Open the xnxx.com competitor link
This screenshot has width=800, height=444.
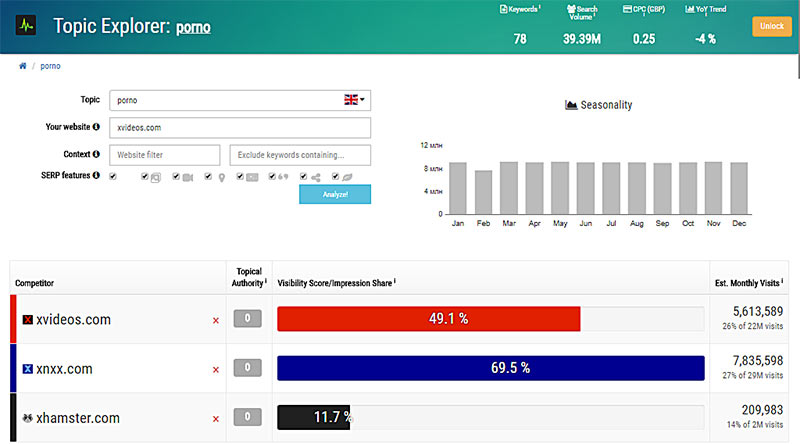pos(64,368)
